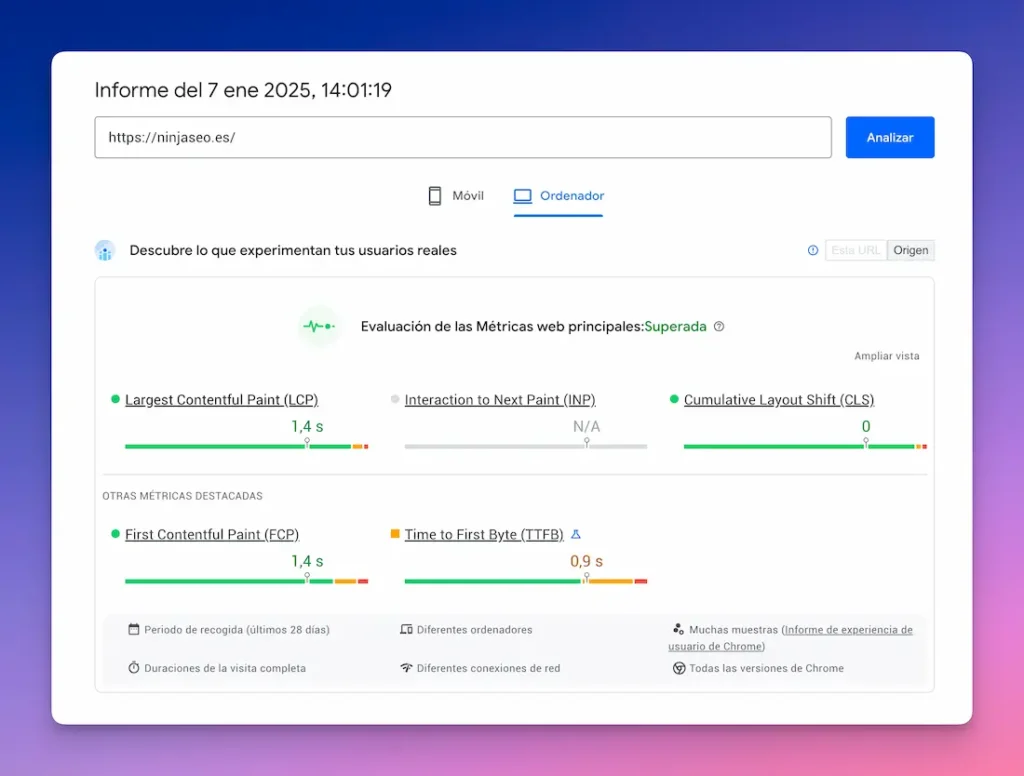Click the Ordenador monitor icon
The image size is (1024, 776).
[x=522, y=195]
